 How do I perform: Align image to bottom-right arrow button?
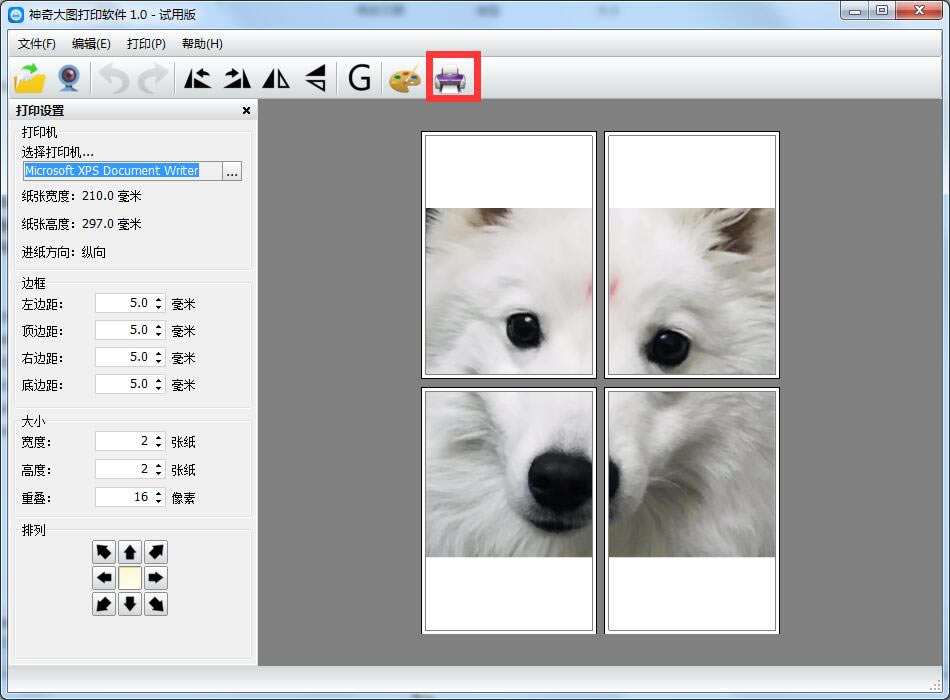(x=156, y=604)
